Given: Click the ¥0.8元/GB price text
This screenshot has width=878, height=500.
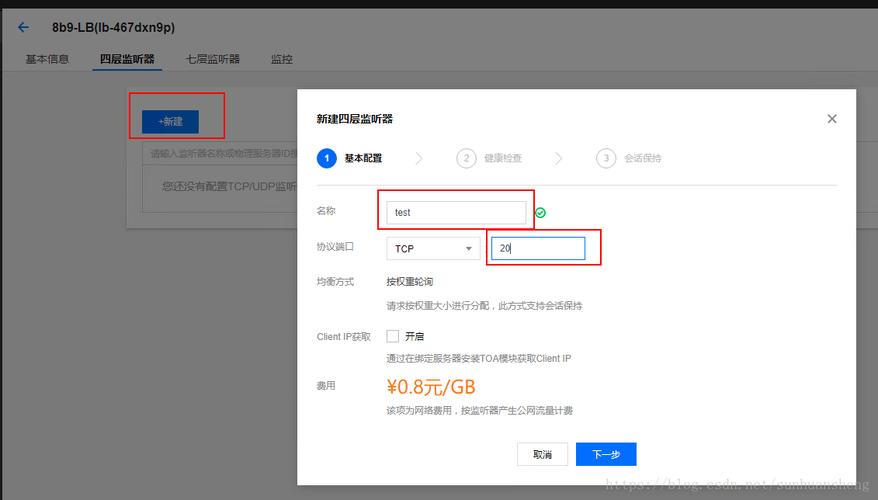Looking at the screenshot, I should tap(431, 387).
